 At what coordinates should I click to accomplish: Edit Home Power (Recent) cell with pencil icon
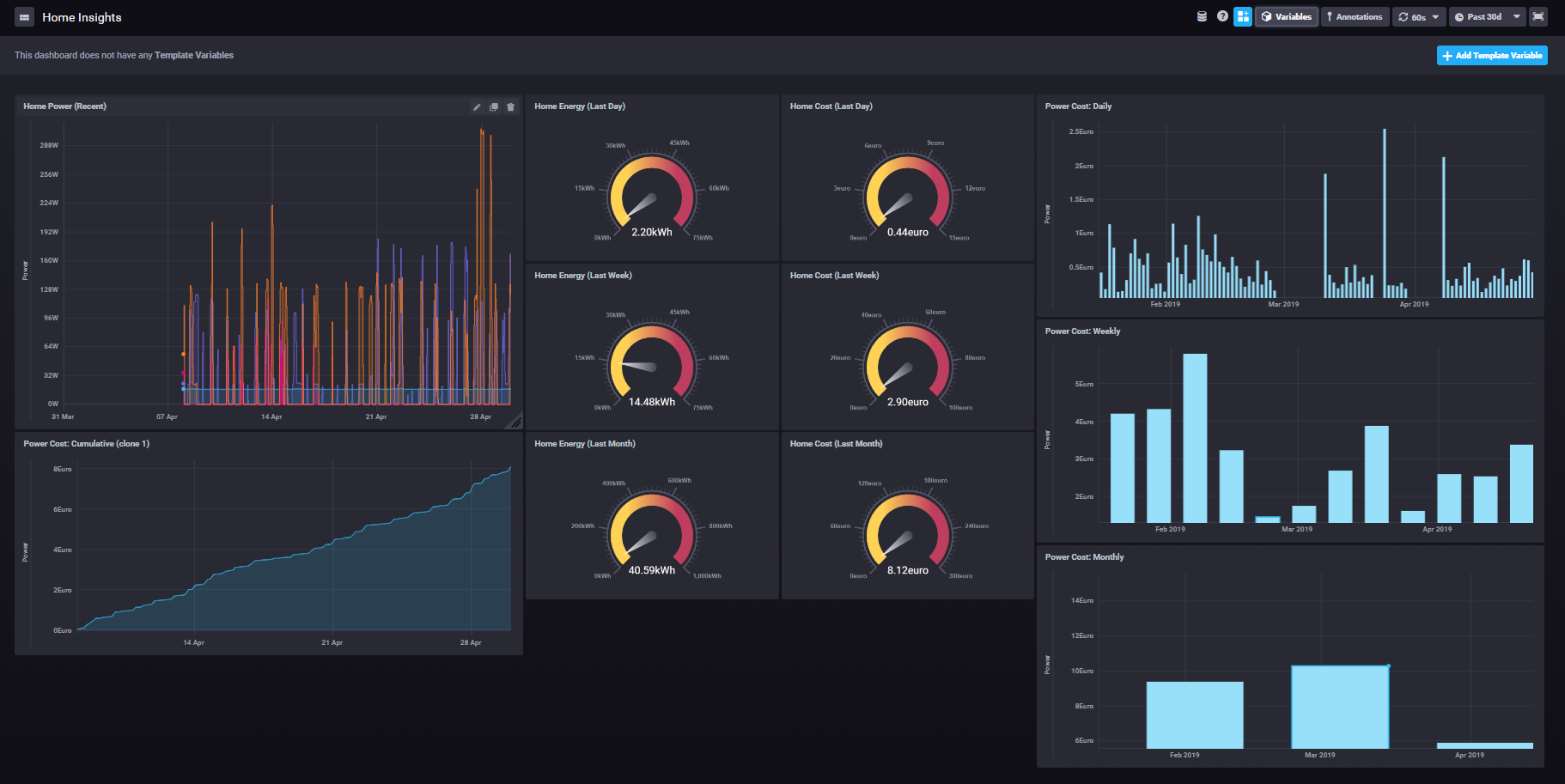point(477,107)
